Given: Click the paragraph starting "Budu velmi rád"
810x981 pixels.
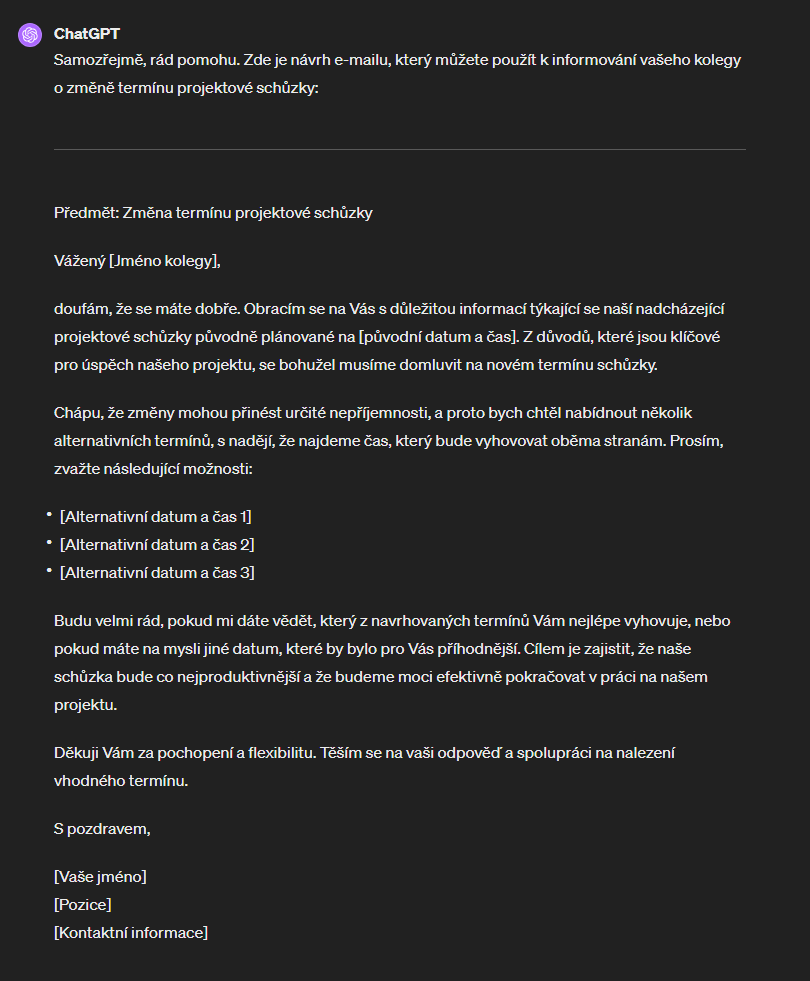Looking at the screenshot, I should tap(392, 663).
